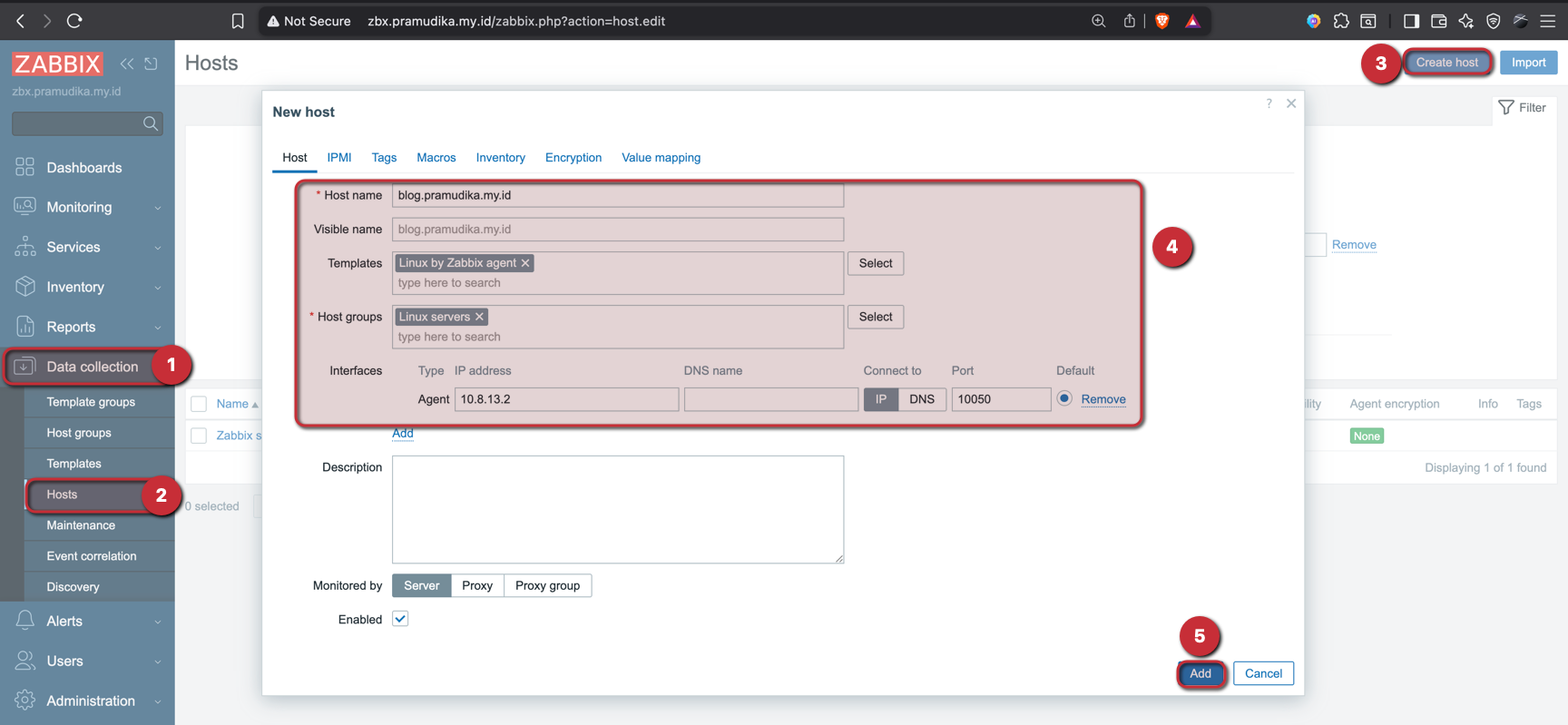
Task: Check the select-all hosts checkbox
Action: [x=199, y=404]
